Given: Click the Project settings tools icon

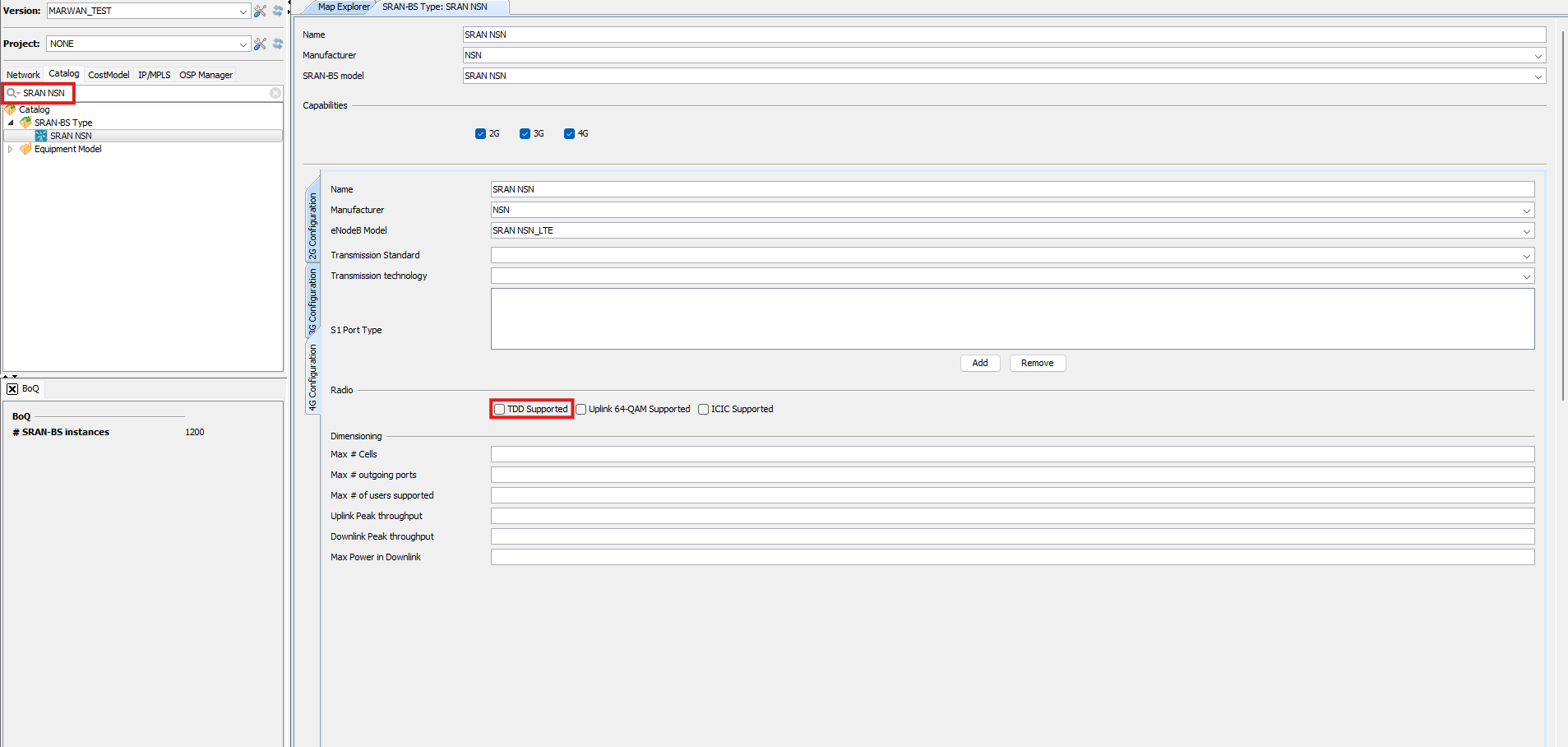Looking at the screenshot, I should pos(260,44).
